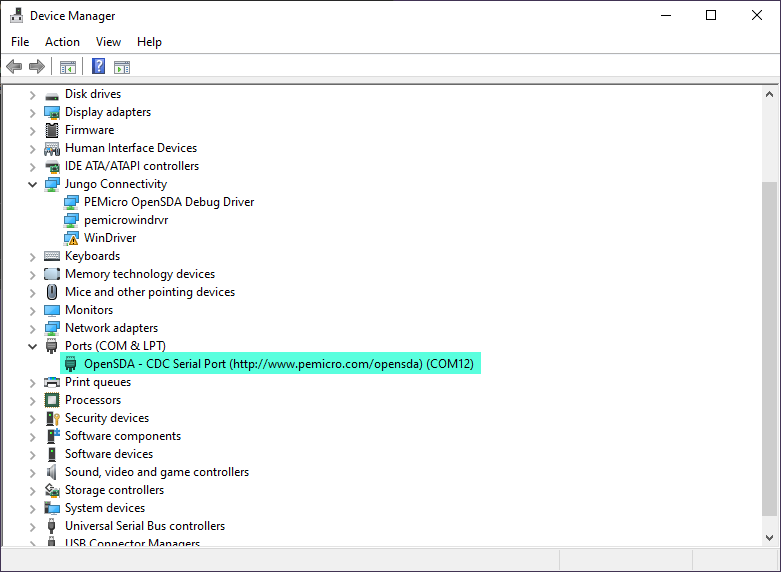The image size is (781, 572).
Task: Click the Disk drives category icon
Action: point(52,95)
